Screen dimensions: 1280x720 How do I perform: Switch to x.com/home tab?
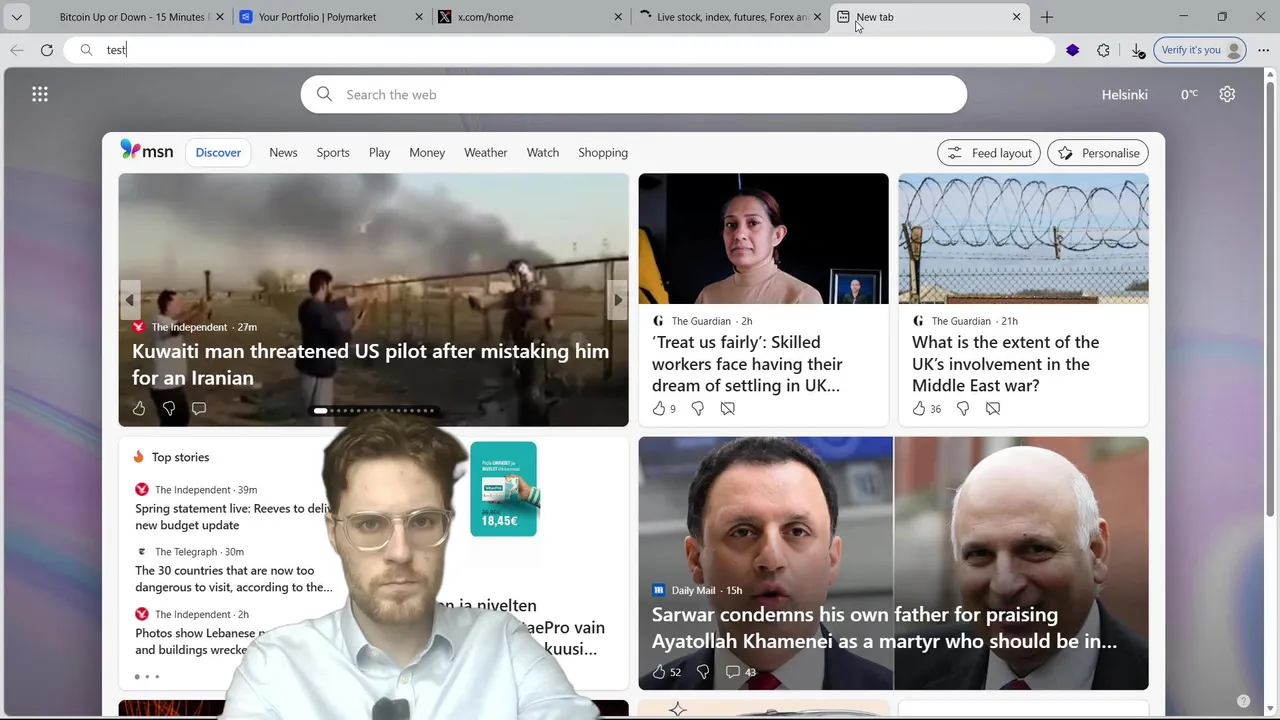click(530, 17)
